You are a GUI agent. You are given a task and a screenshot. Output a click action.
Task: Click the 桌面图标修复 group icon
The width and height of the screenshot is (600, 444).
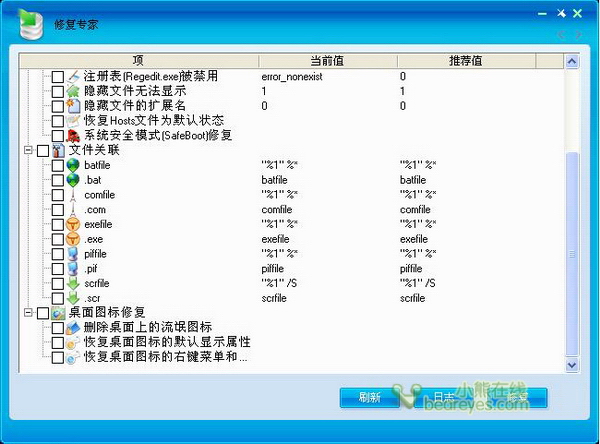click(58, 313)
